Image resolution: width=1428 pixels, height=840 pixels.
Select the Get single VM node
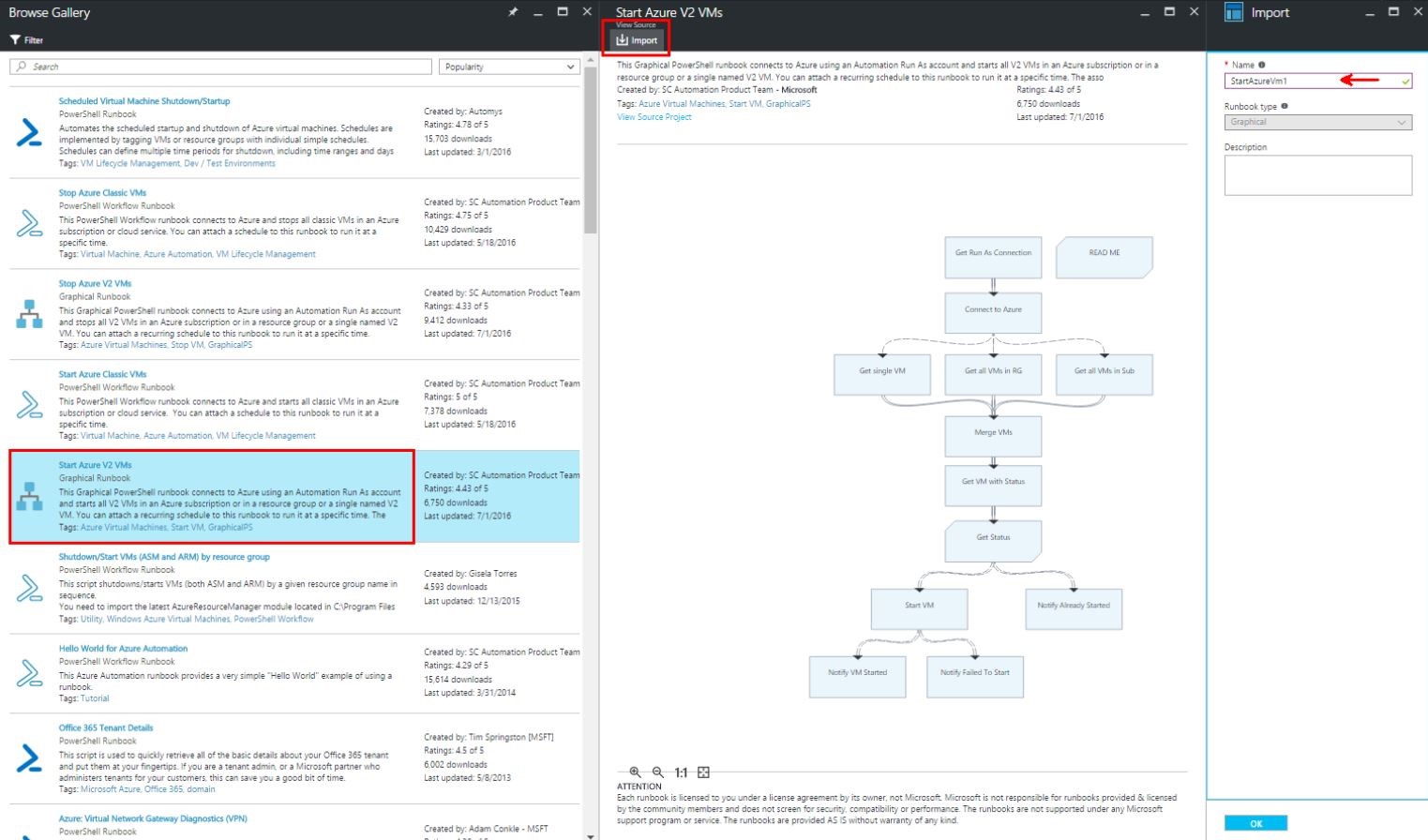click(x=882, y=375)
